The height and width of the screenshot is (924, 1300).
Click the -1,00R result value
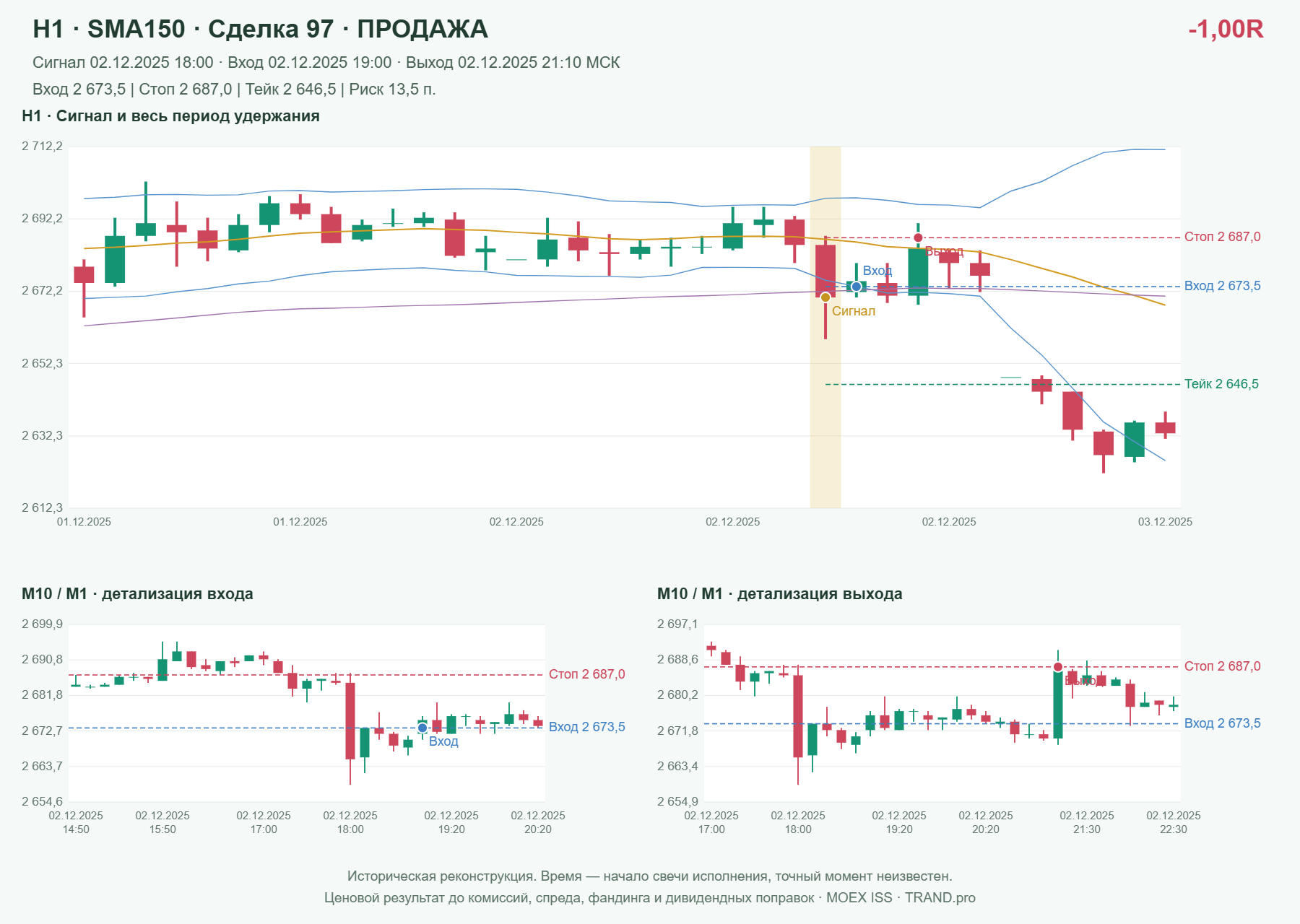point(1226,29)
